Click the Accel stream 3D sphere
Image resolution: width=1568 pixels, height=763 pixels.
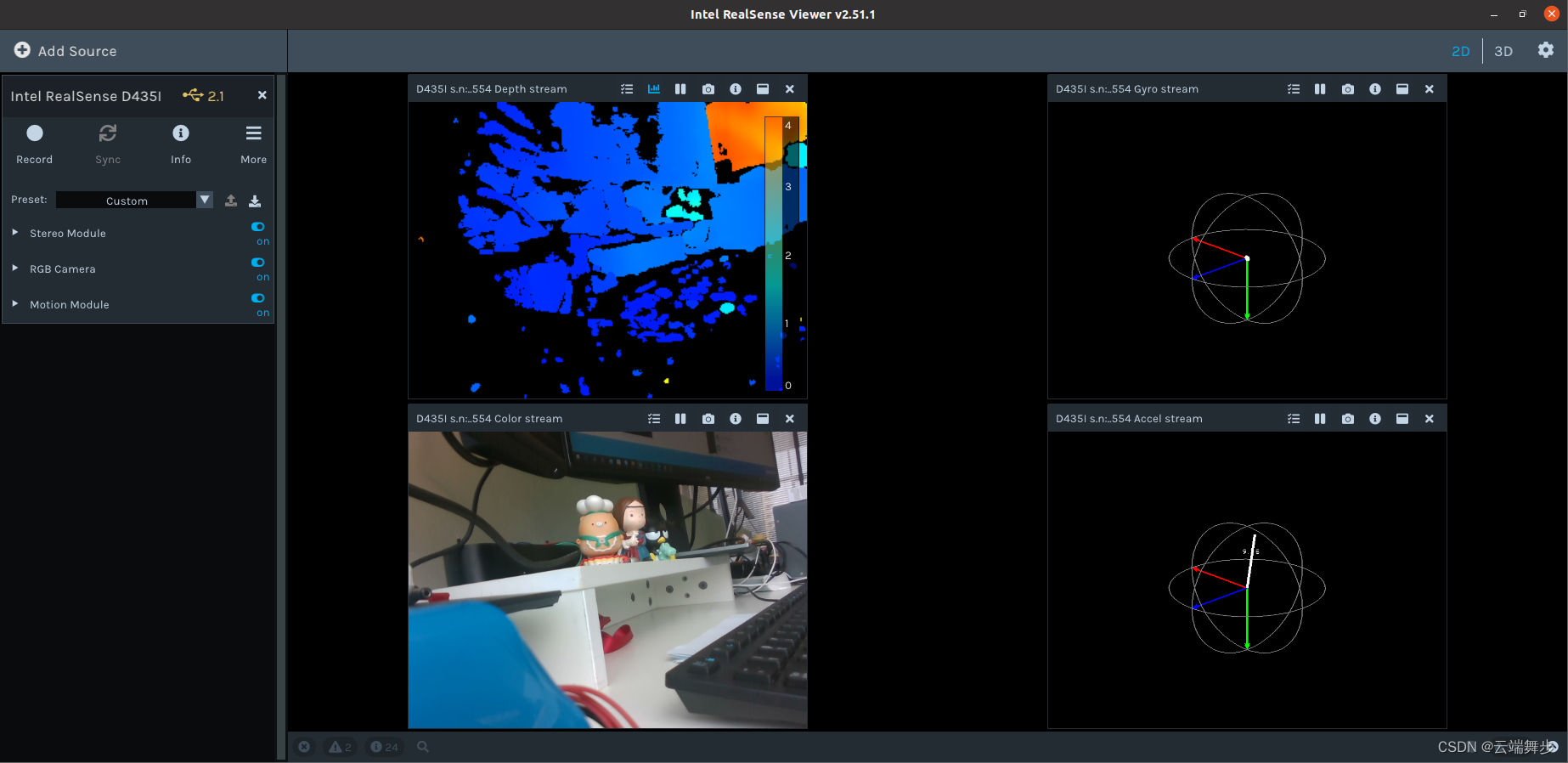(1247, 588)
